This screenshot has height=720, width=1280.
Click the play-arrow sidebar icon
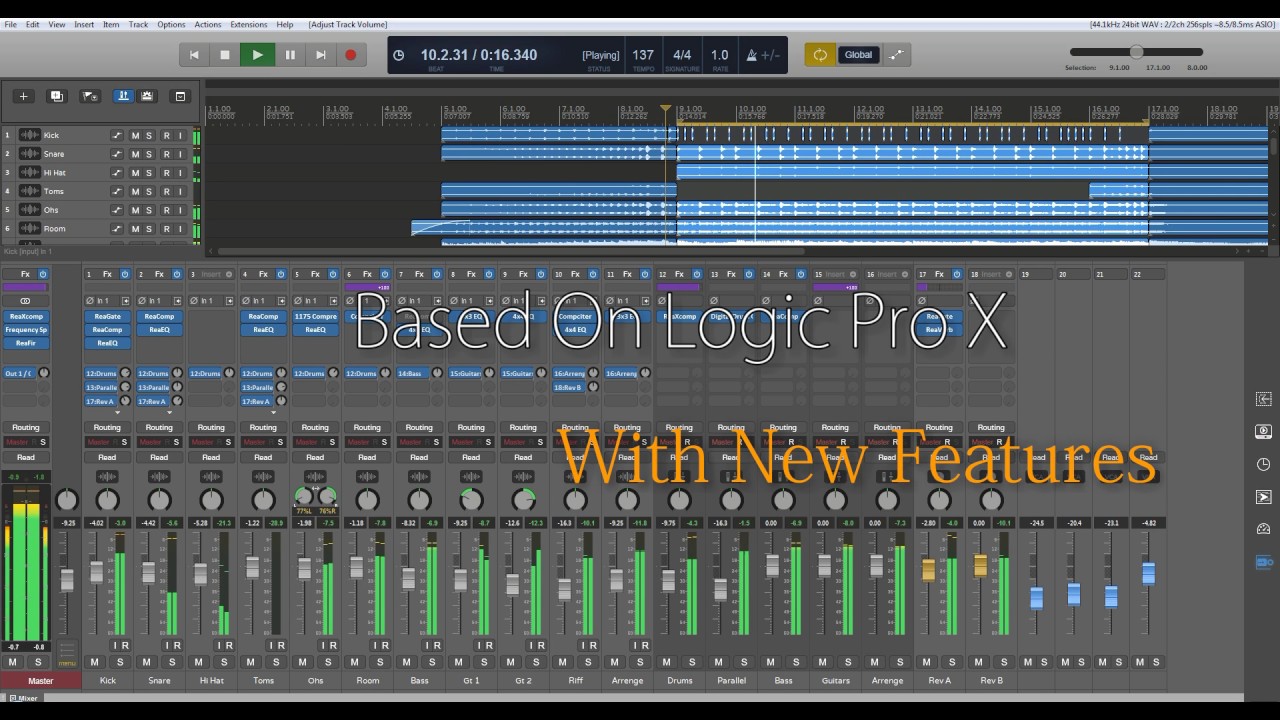pyautogui.click(x=1263, y=497)
